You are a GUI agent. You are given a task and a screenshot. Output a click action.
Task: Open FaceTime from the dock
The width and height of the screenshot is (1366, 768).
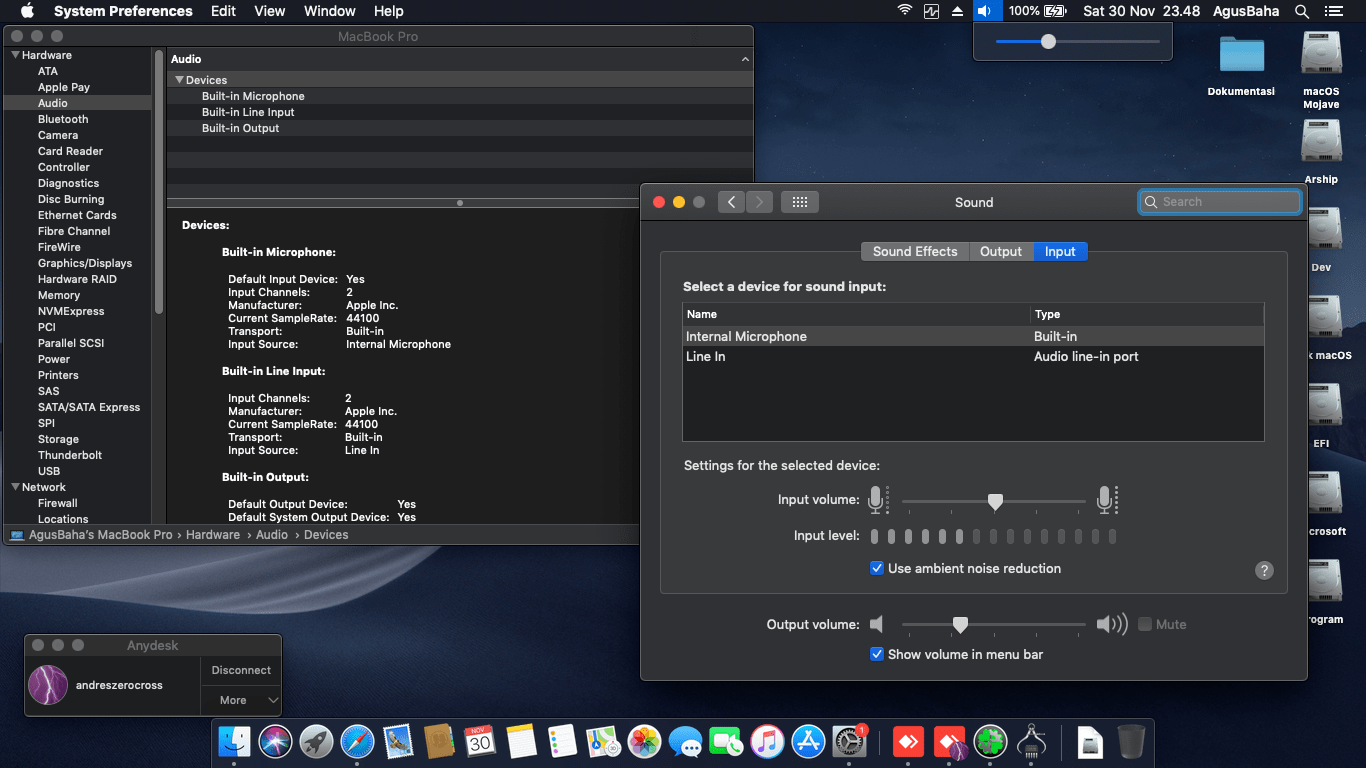tap(726, 742)
